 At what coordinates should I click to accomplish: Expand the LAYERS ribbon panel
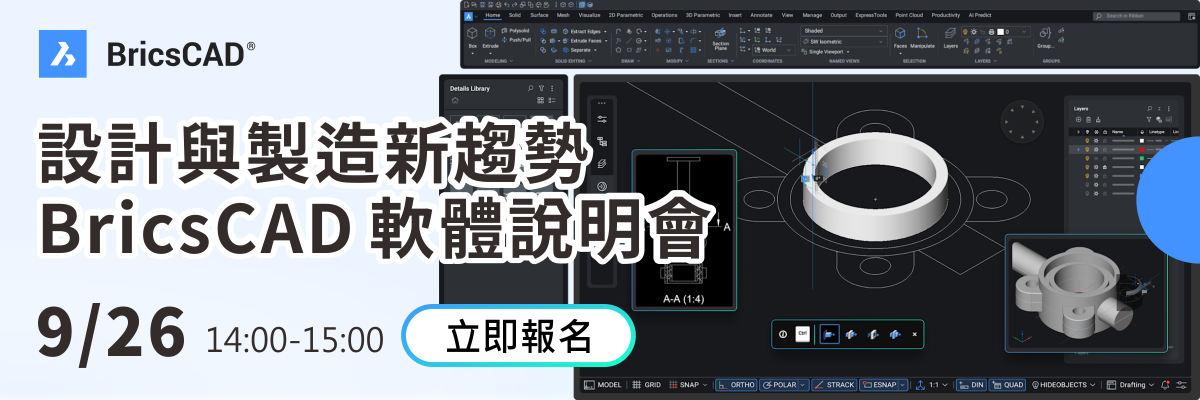tap(985, 61)
